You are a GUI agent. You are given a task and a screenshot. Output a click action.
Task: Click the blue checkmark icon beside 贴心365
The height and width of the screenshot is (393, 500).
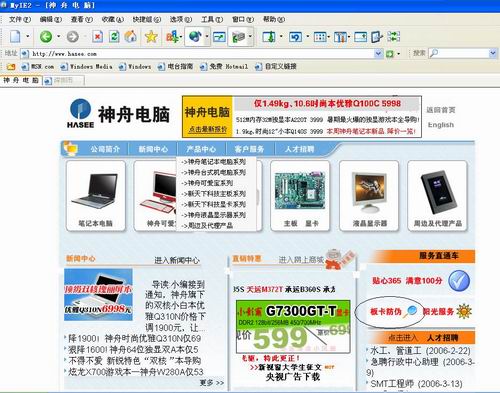[x=459, y=281]
